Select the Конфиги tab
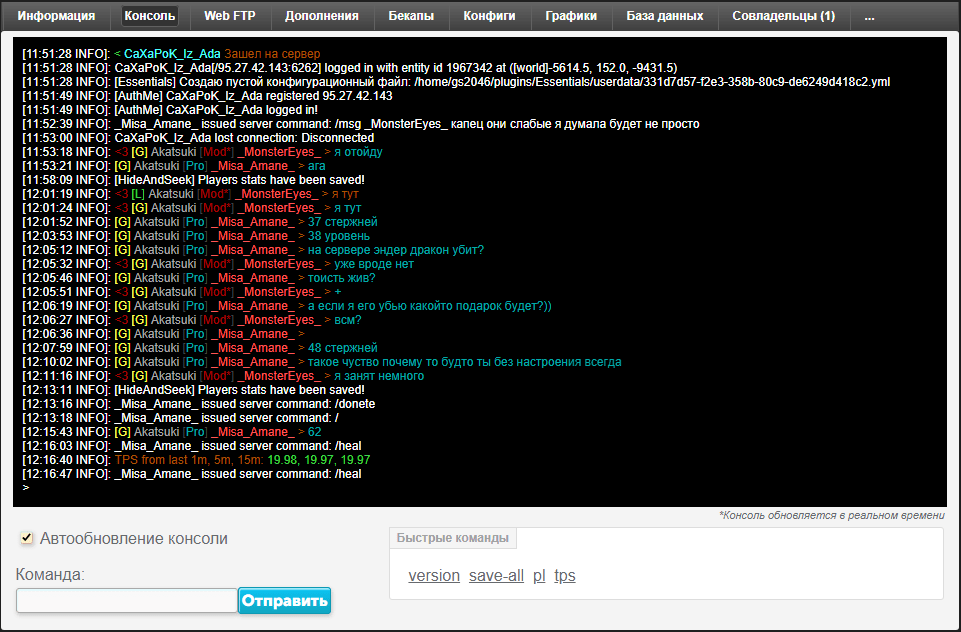The image size is (961, 632). 489,16
